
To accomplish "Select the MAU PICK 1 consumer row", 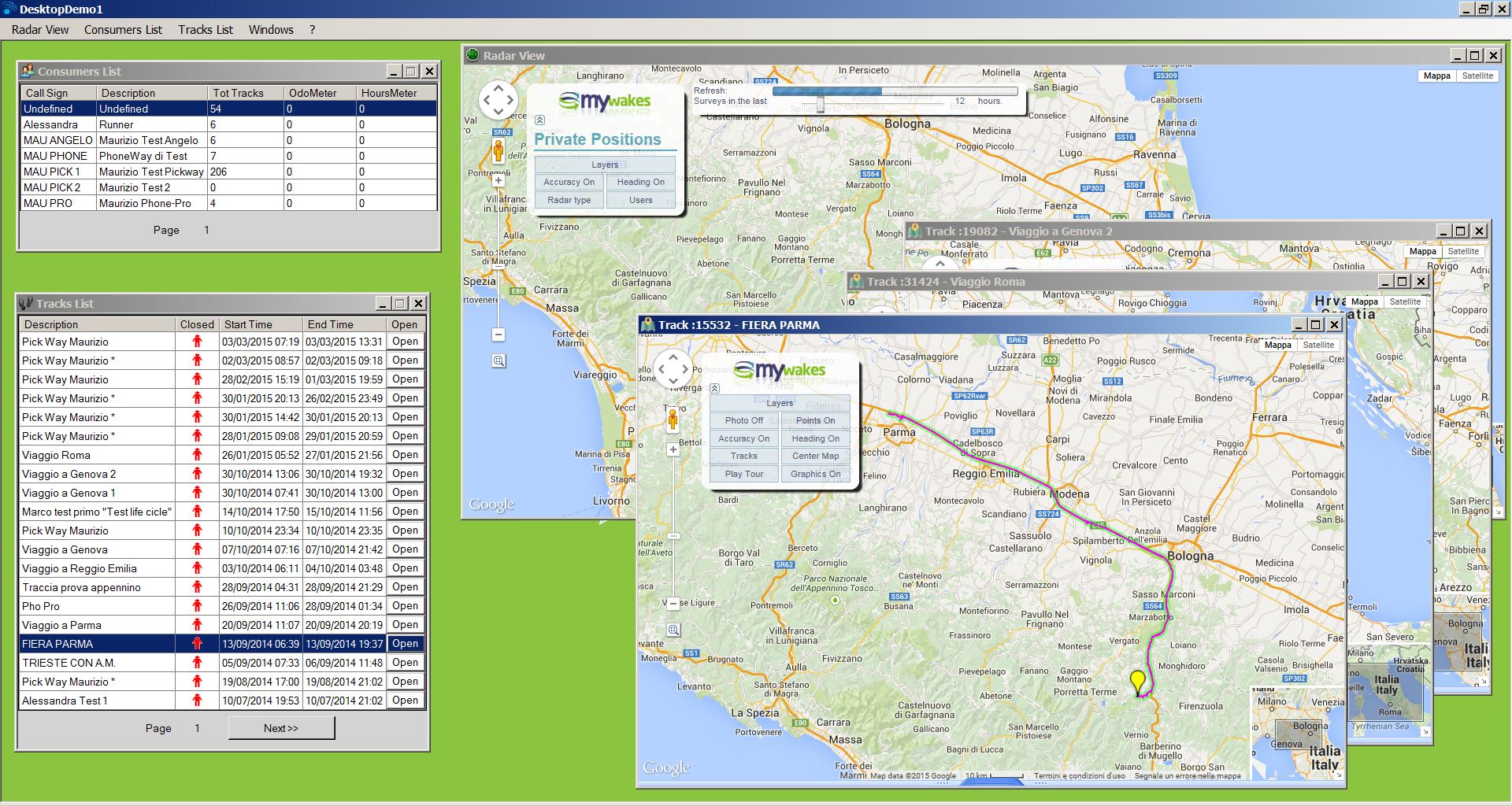I will click(x=228, y=172).
